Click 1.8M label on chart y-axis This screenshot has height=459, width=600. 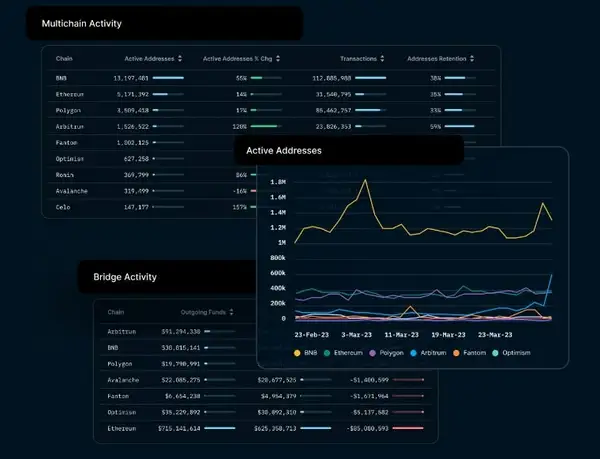pyautogui.click(x=278, y=182)
